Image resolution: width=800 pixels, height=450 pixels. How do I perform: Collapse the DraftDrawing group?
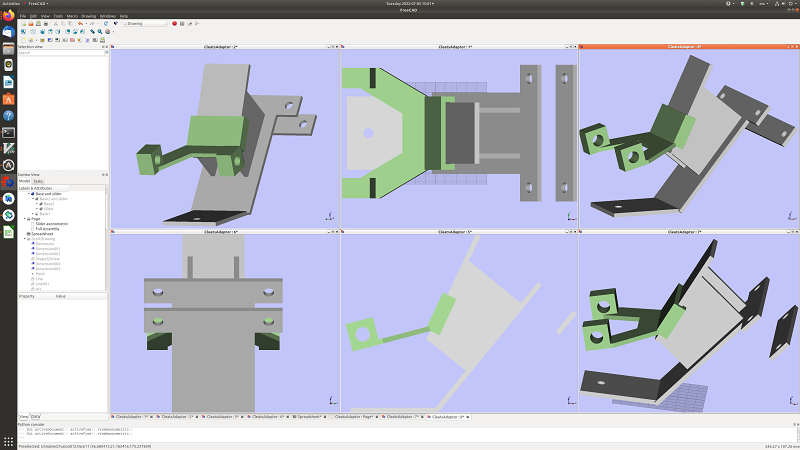24,238
